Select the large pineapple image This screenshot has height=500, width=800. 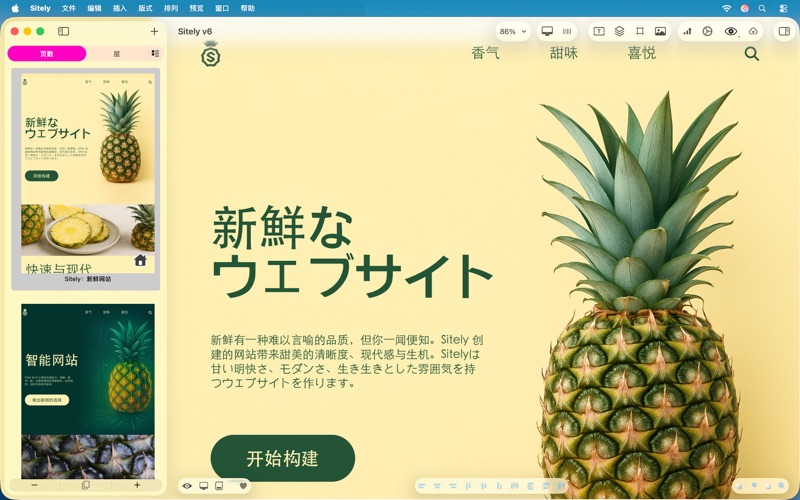click(640, 294)
